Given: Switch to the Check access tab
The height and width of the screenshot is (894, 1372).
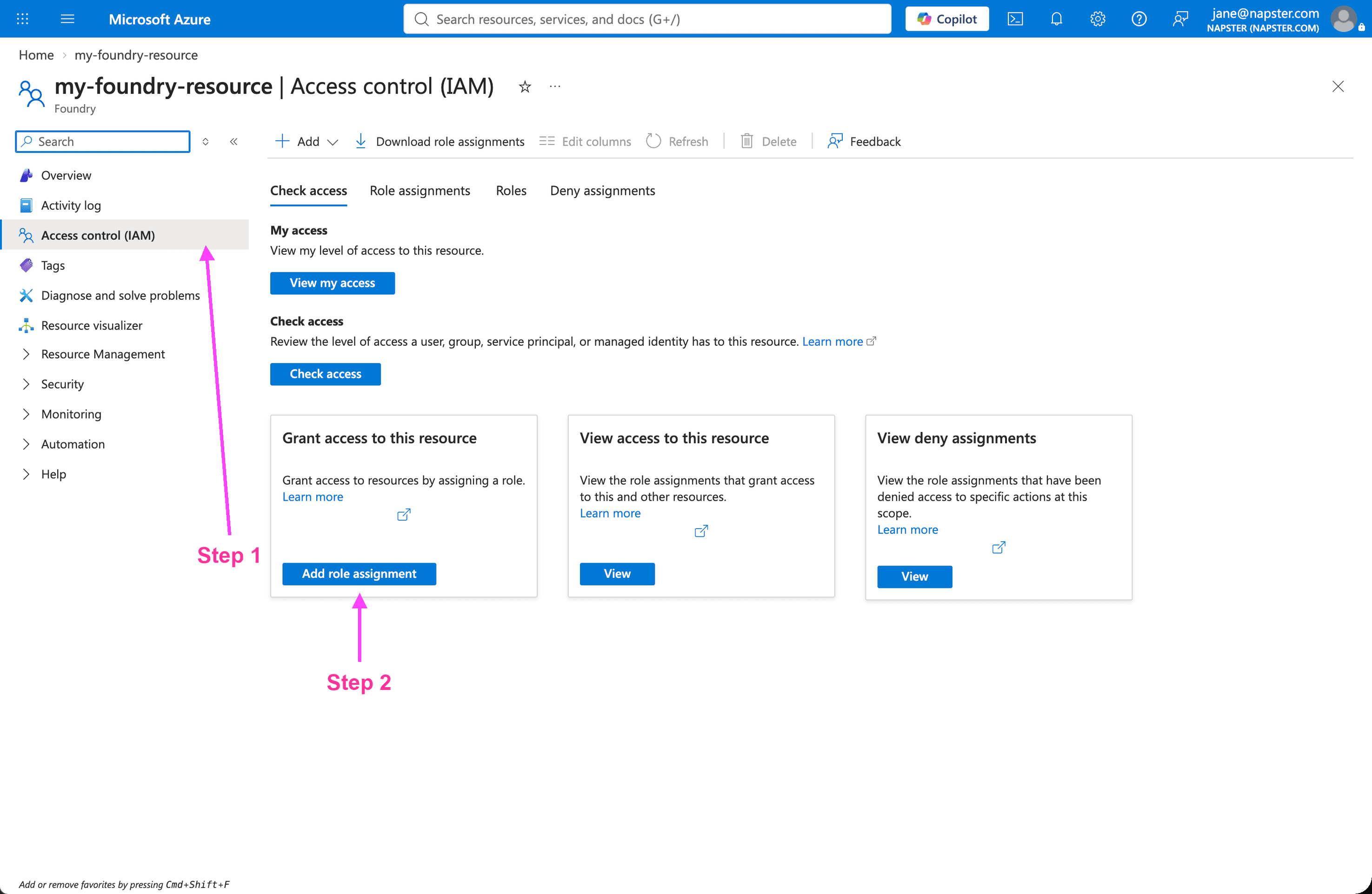Looking at the screenshot, I should point(308,191).
